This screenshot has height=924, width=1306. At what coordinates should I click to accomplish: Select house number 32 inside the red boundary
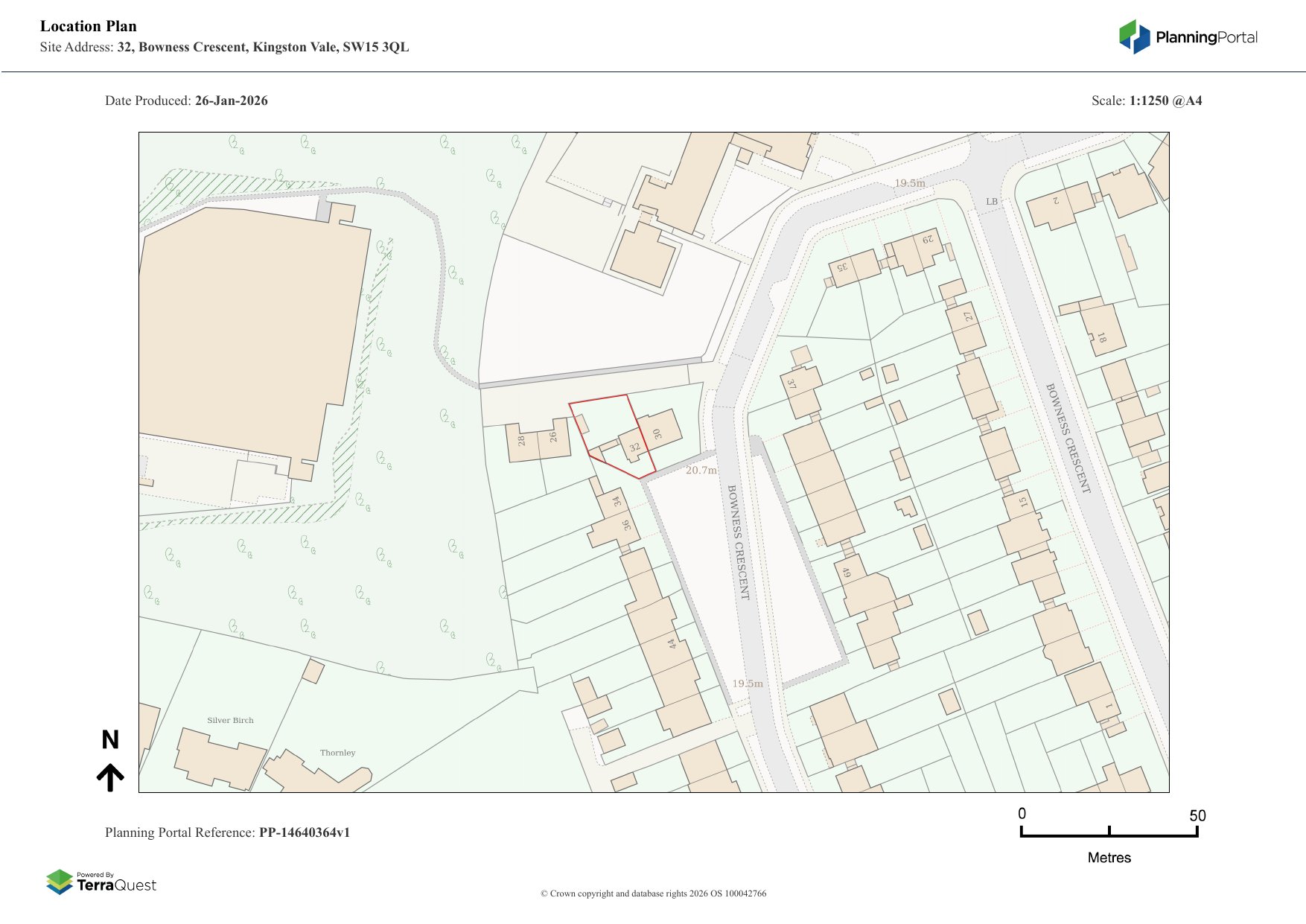[634, 447]
